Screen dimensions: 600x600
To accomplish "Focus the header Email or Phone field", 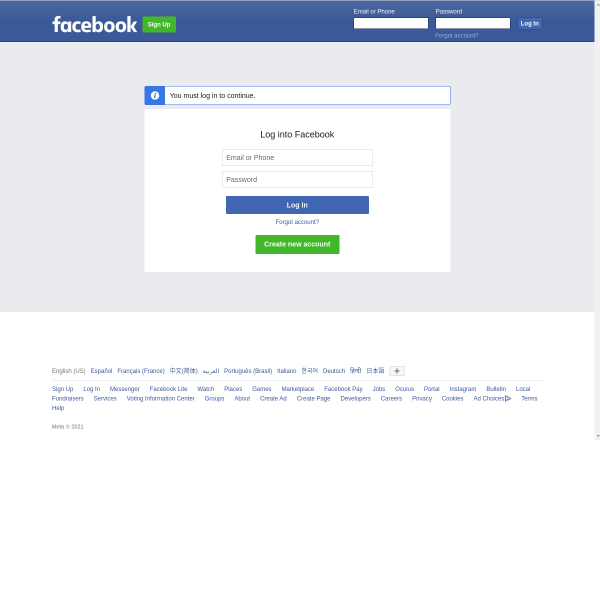I will [x=391, y=23].
